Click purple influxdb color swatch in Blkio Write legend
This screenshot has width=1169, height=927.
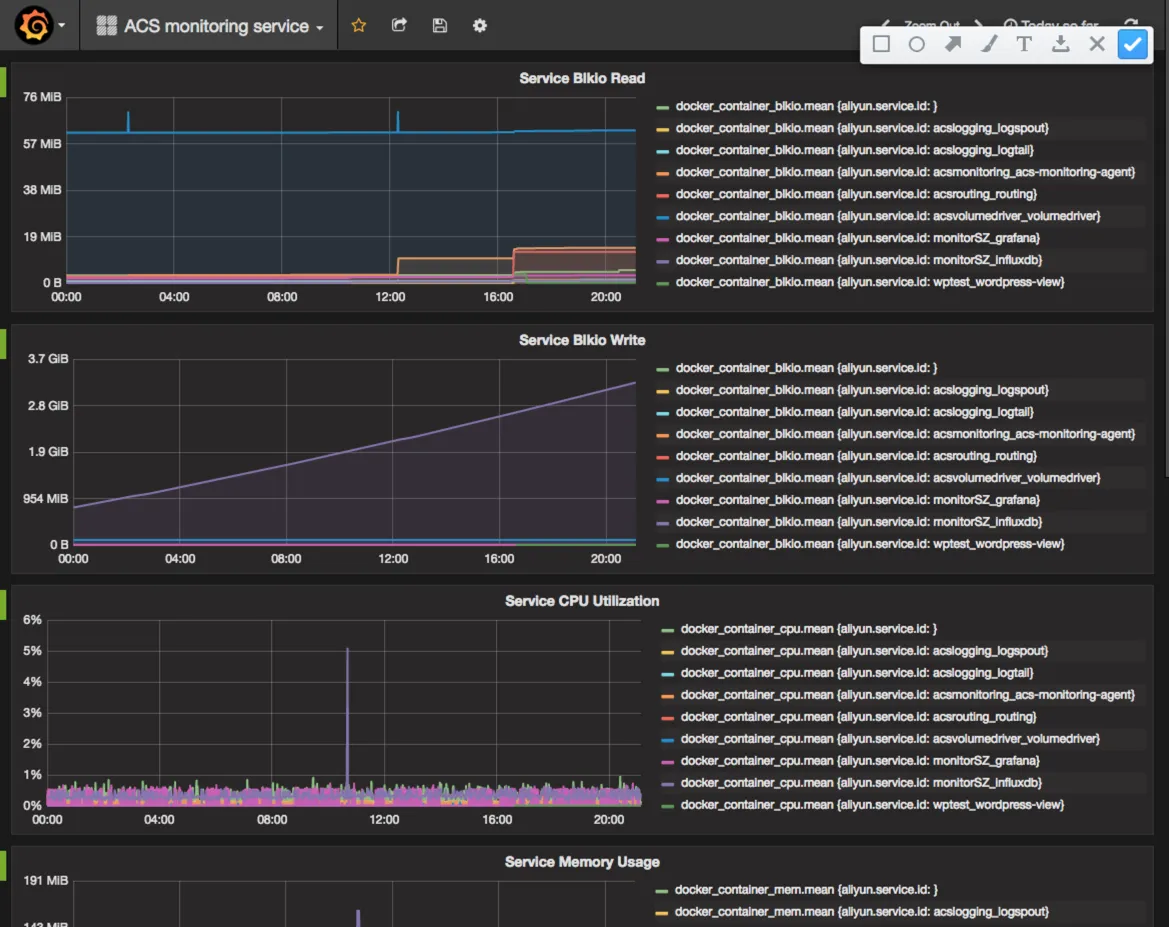pos(663,523)
